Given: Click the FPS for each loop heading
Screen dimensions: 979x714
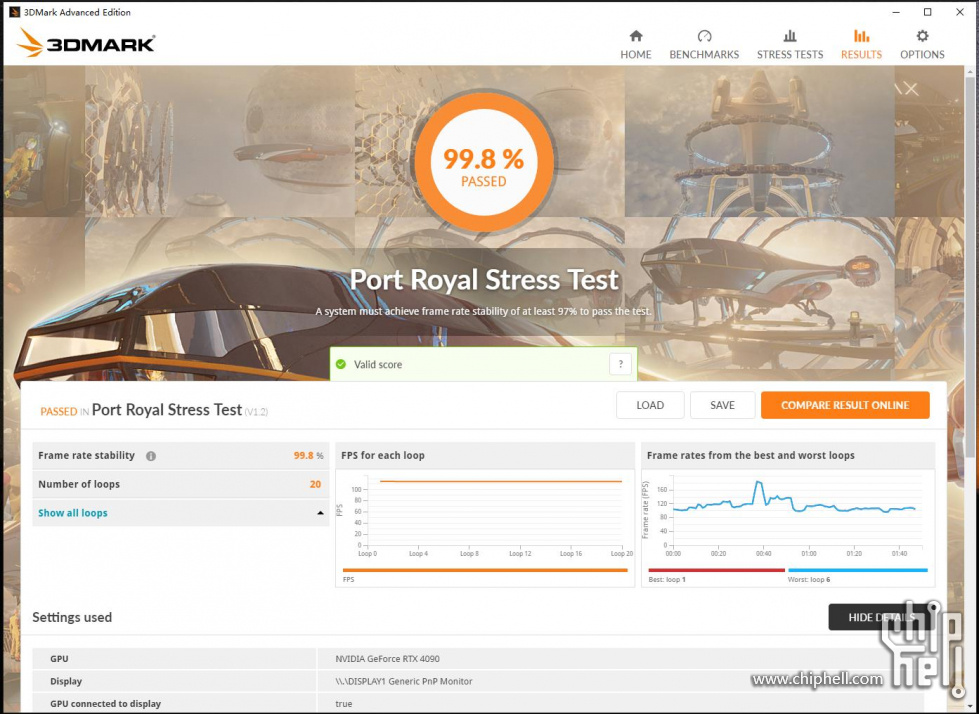Looking at the screenshot, I should 383,456.
